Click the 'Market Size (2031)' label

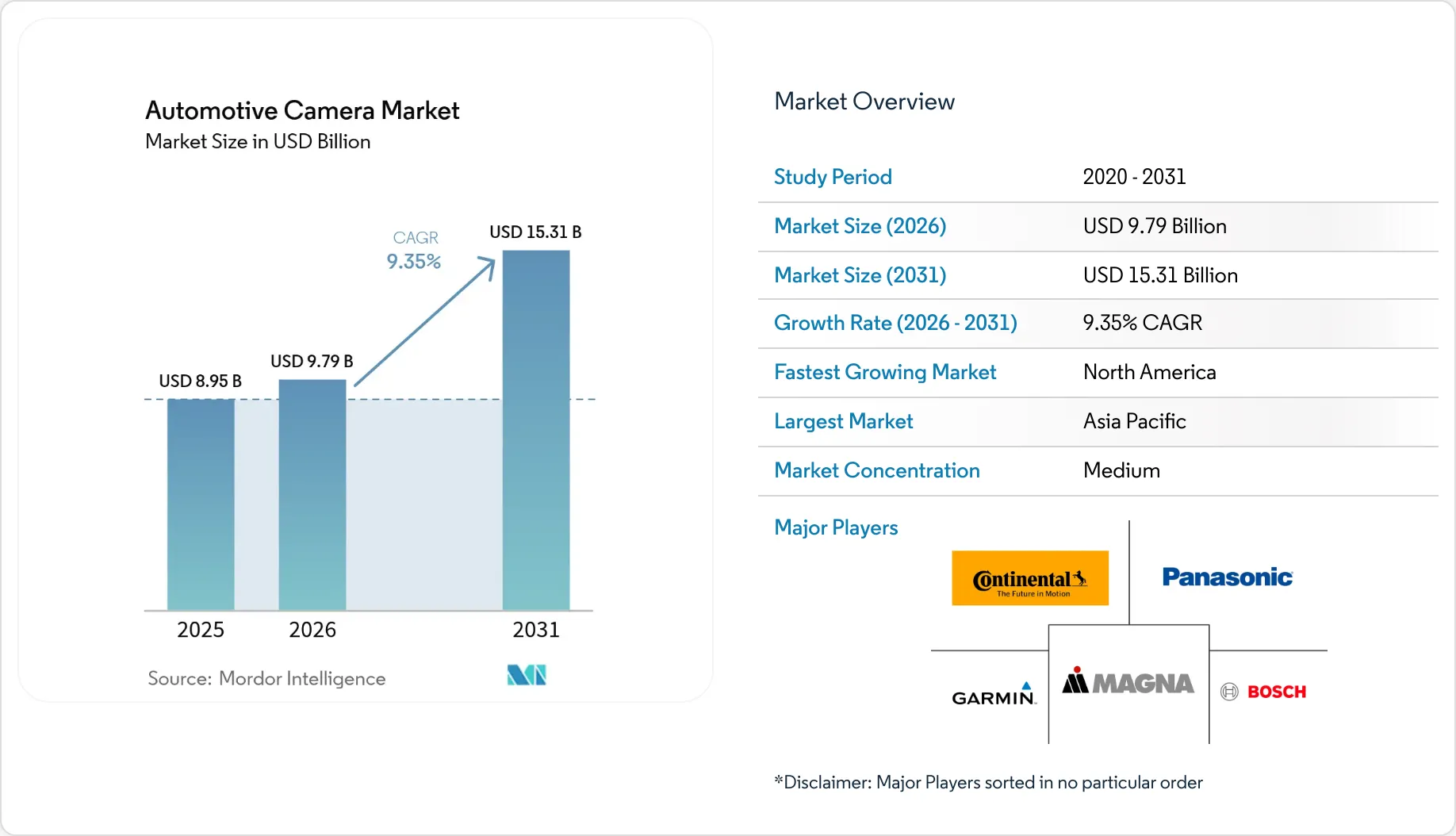coord(860,275)
